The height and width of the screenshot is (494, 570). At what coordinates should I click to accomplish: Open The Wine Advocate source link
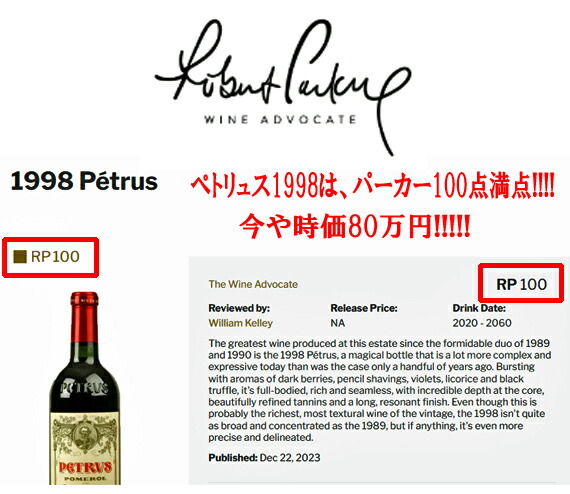(x=253, y=284)
